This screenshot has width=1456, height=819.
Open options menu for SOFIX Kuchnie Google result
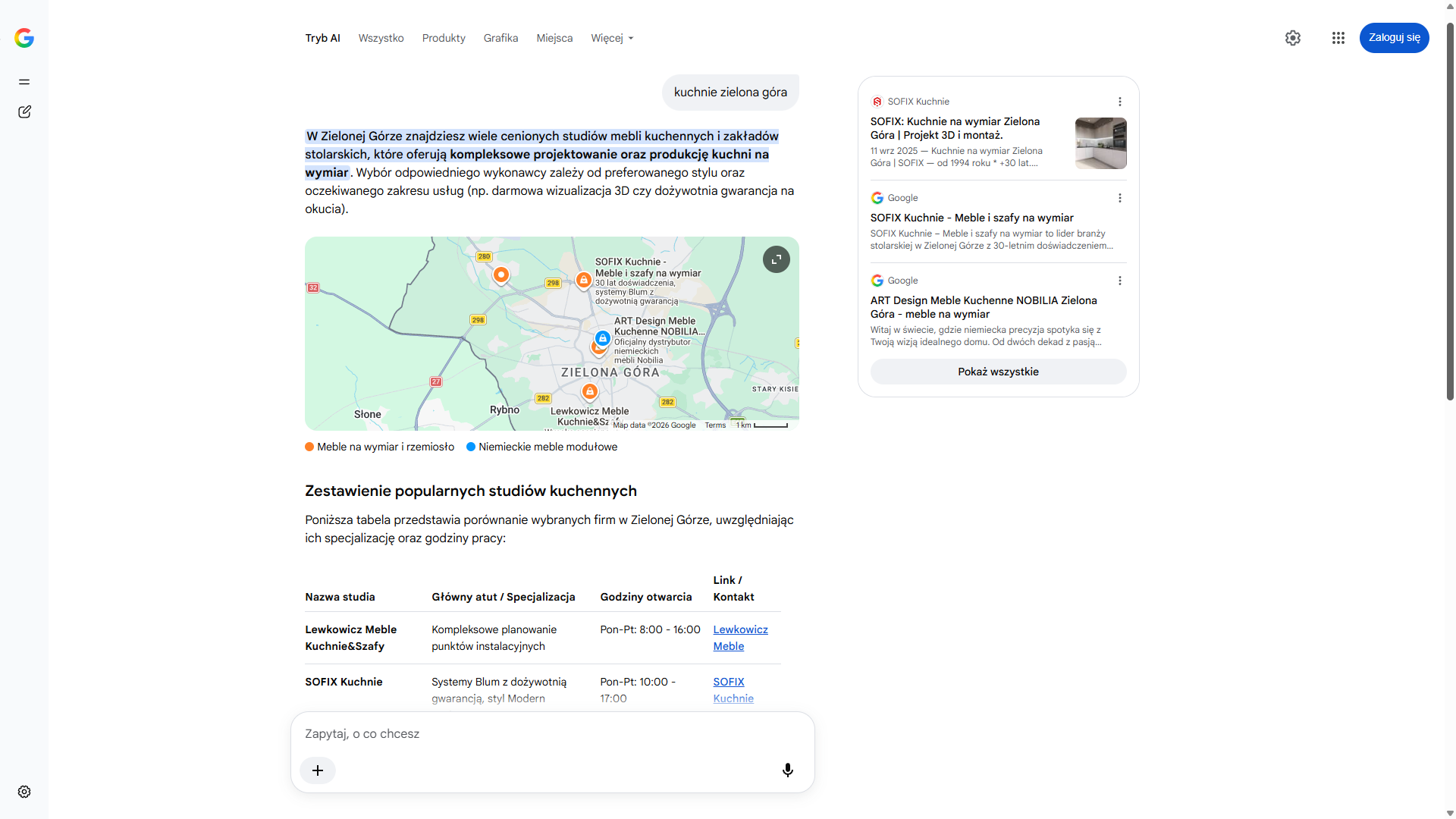click(x=1120, y=198)
